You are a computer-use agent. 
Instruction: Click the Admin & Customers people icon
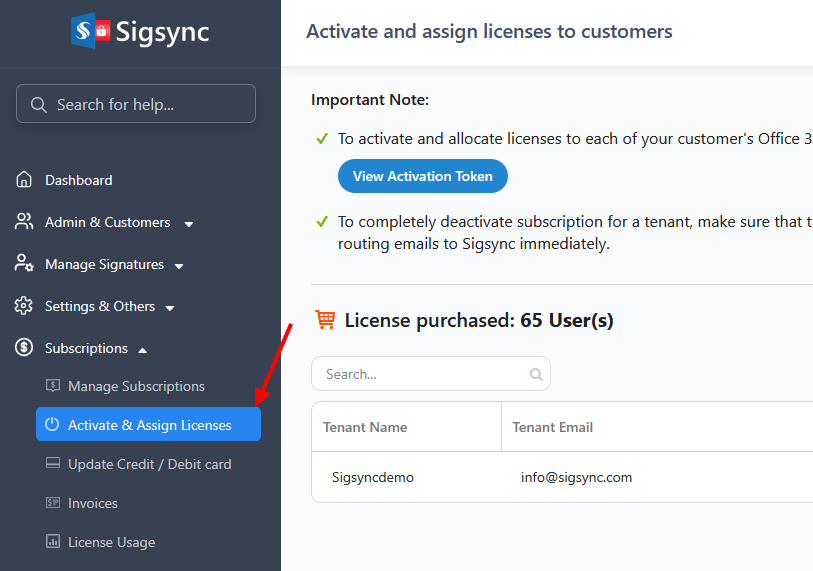(25, 222)
